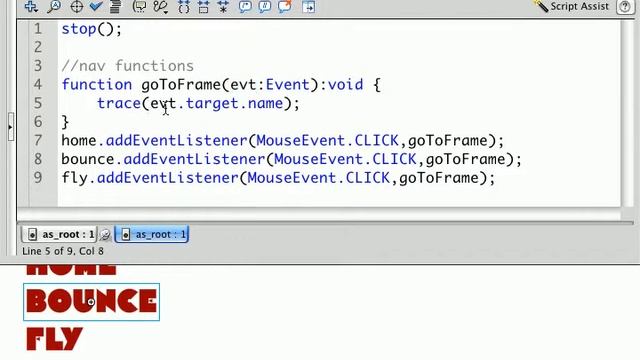640x360 pixels.
Task: Click the Find magnifier icon
Action: point(54,6)
